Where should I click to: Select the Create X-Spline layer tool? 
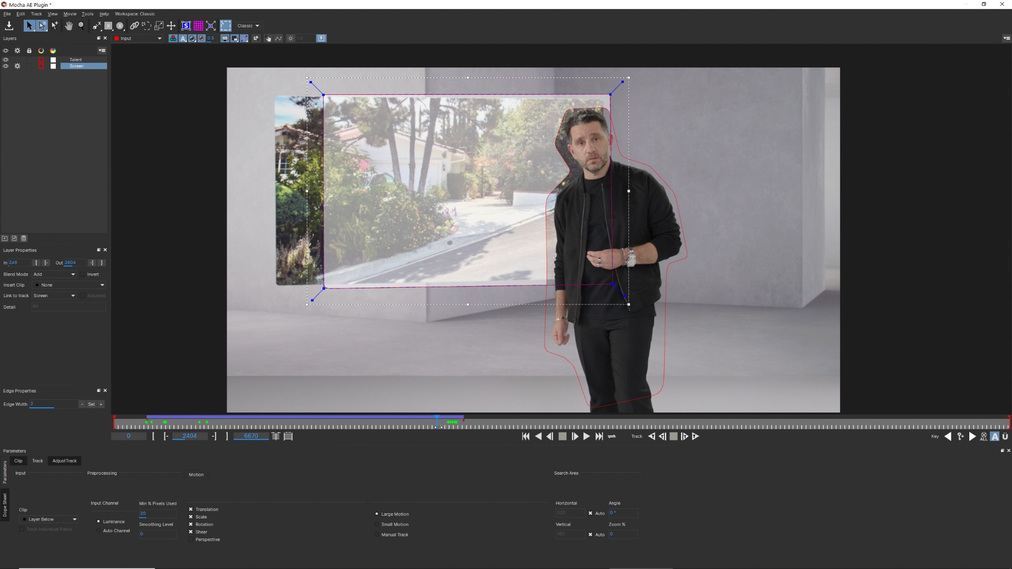[x=96, y=26]
